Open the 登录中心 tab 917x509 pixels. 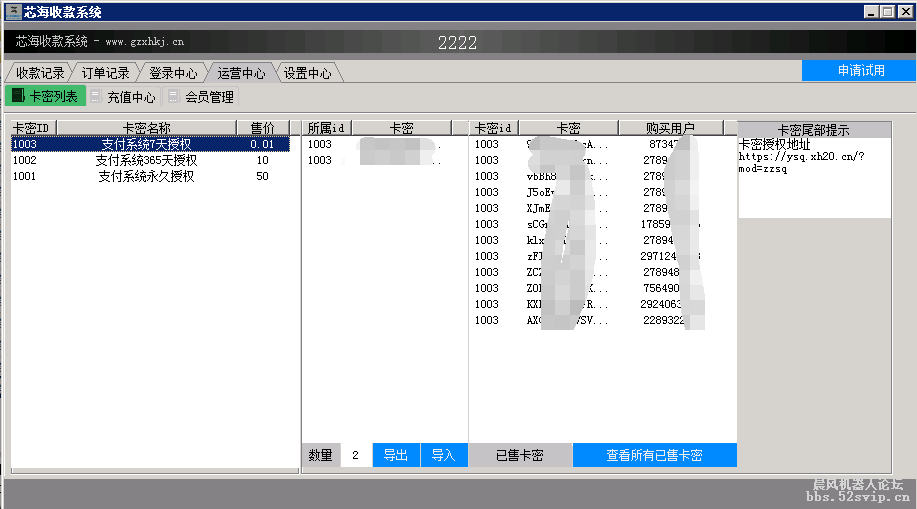tap(173, 73)
